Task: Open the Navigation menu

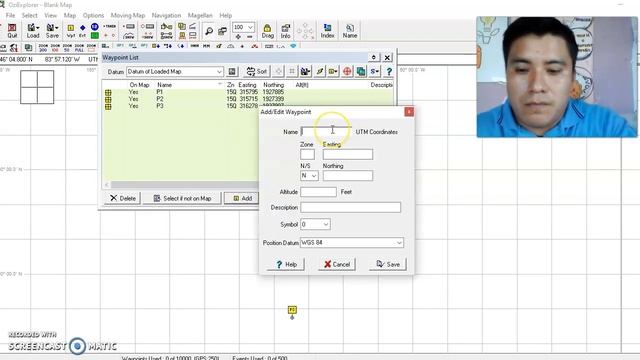Action: point(166,15)
